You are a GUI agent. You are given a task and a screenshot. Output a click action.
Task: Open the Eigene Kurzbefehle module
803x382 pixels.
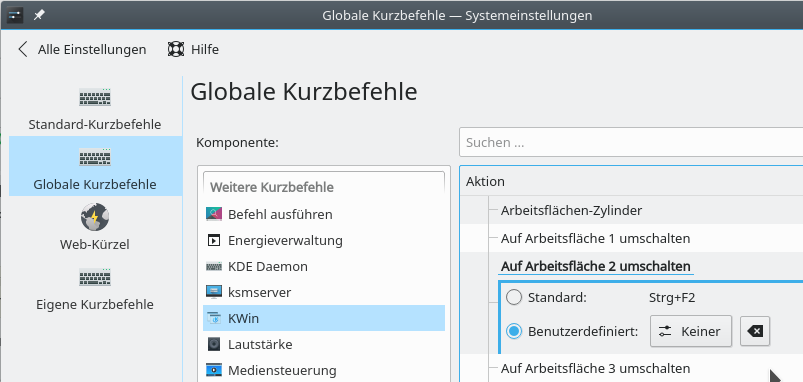(x=95, y=288)
